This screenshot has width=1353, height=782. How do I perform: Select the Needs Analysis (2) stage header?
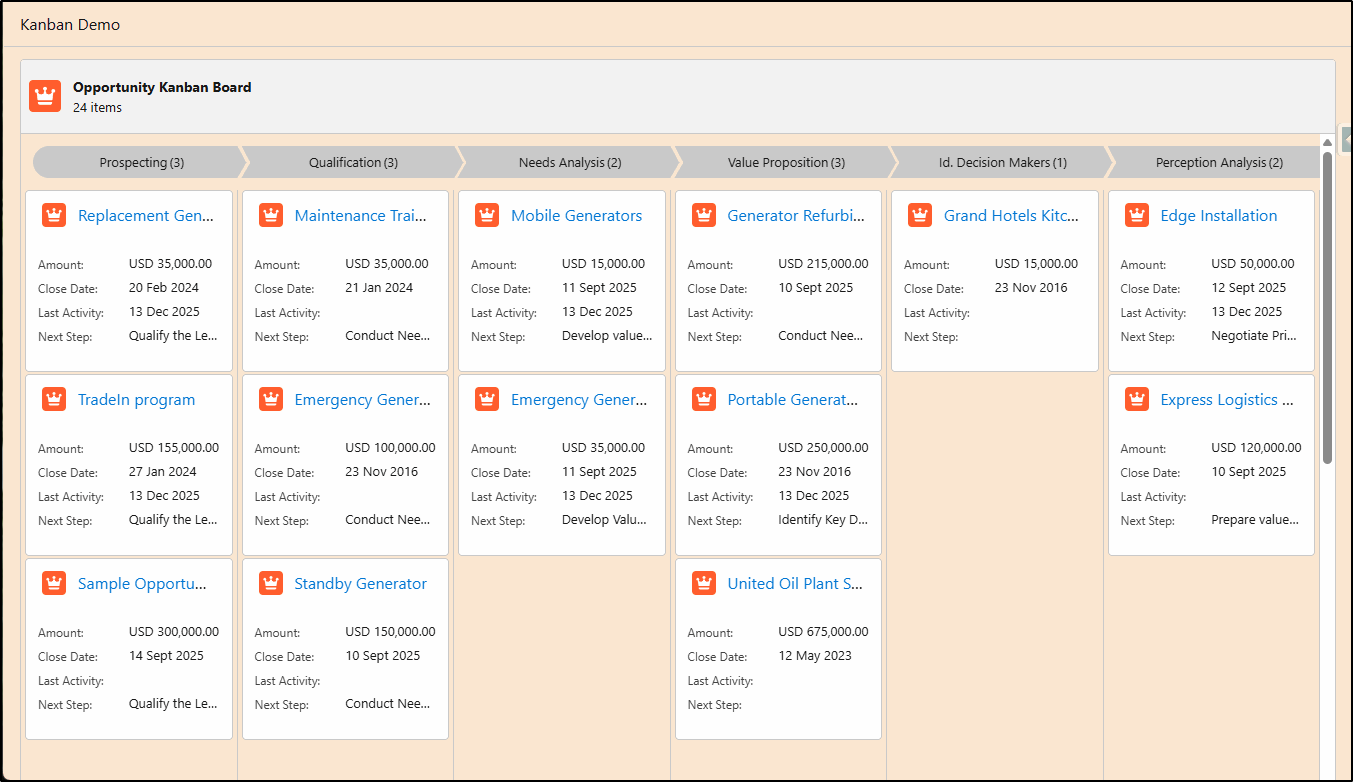(x=570, y=162)
